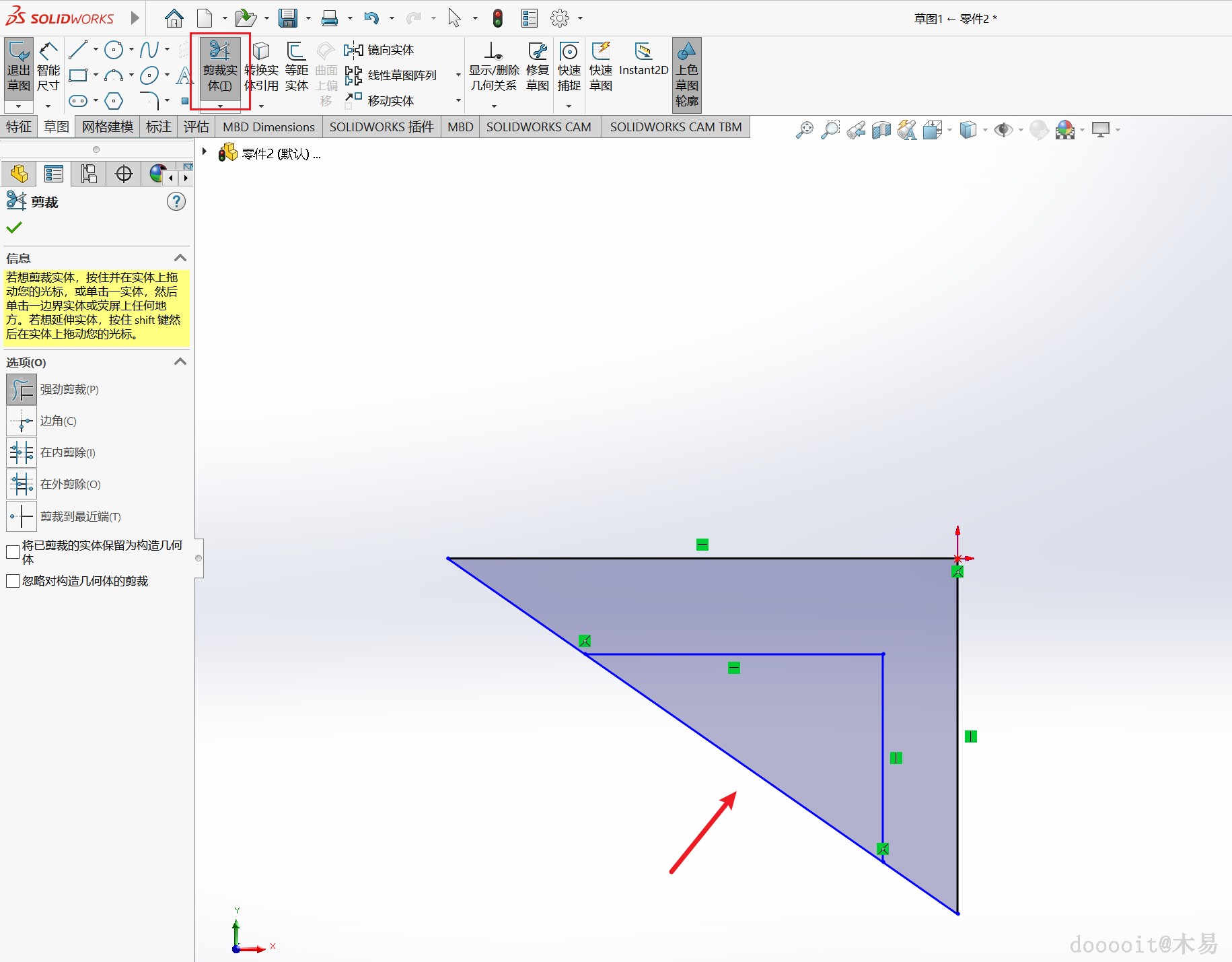
Task: Click the Repair Sketch (修复草图) icon
Action: 538,66
